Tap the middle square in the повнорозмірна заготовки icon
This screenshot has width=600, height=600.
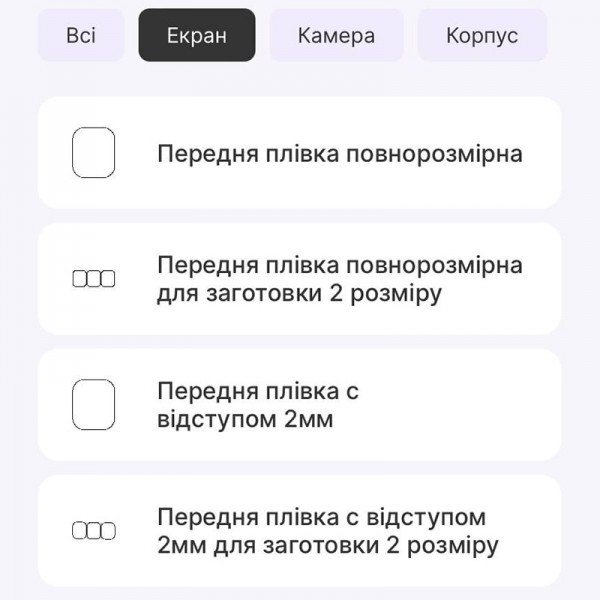click(94, 279)
